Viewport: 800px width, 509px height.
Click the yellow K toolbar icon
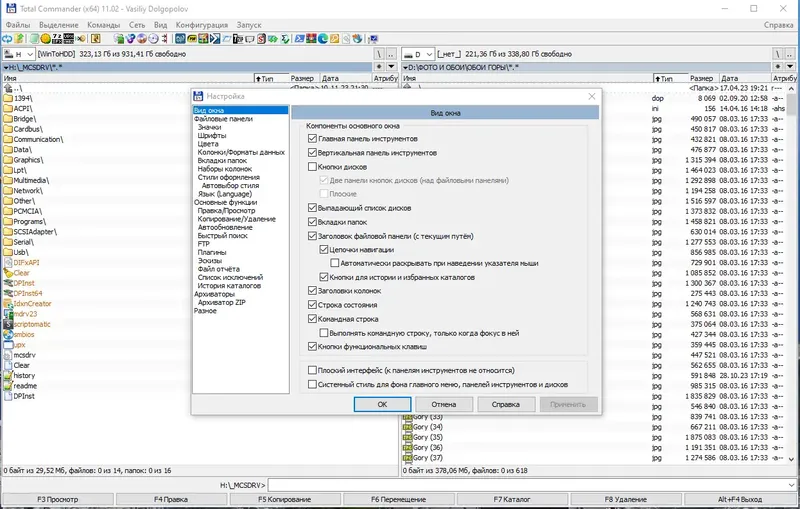(95, 38)
